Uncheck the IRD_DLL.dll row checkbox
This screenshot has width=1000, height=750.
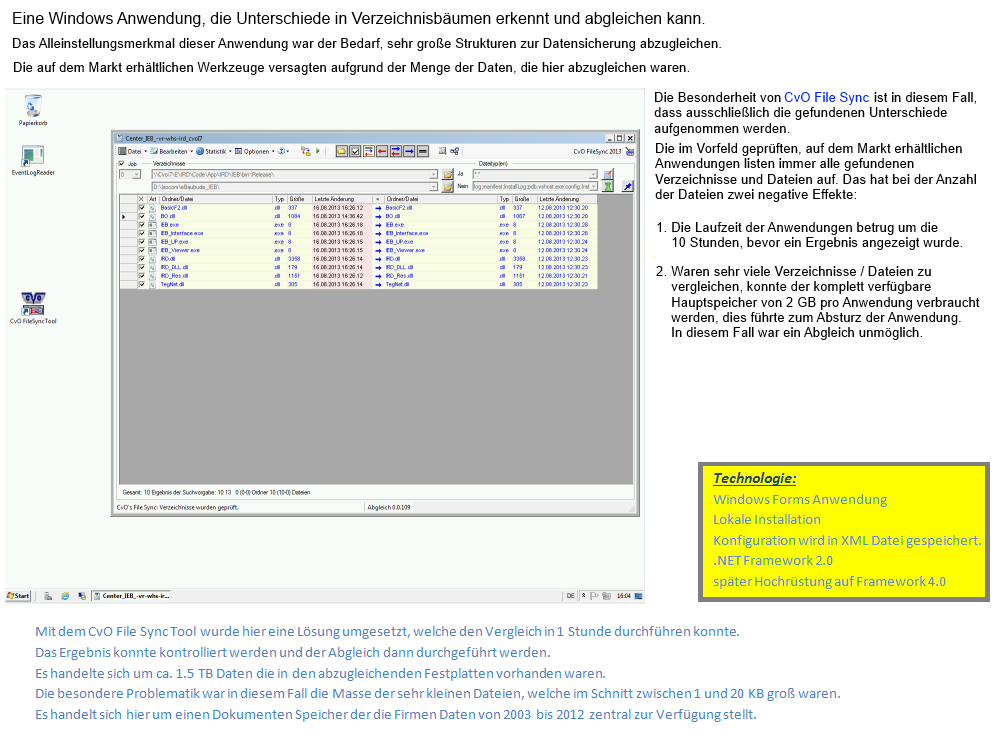[142, 267]
